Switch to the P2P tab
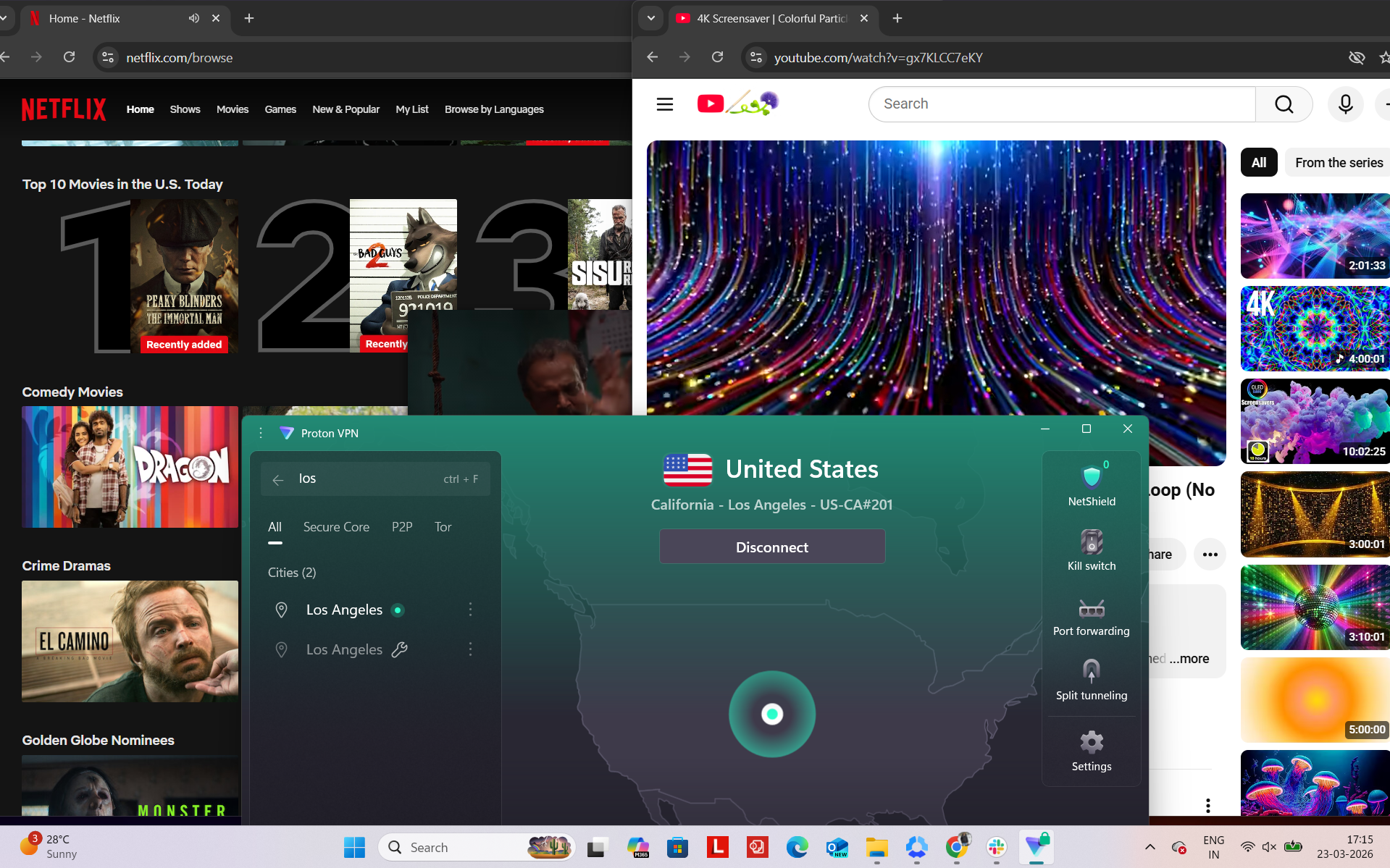This screenshot has width=1390, height=868. (402, 527)
